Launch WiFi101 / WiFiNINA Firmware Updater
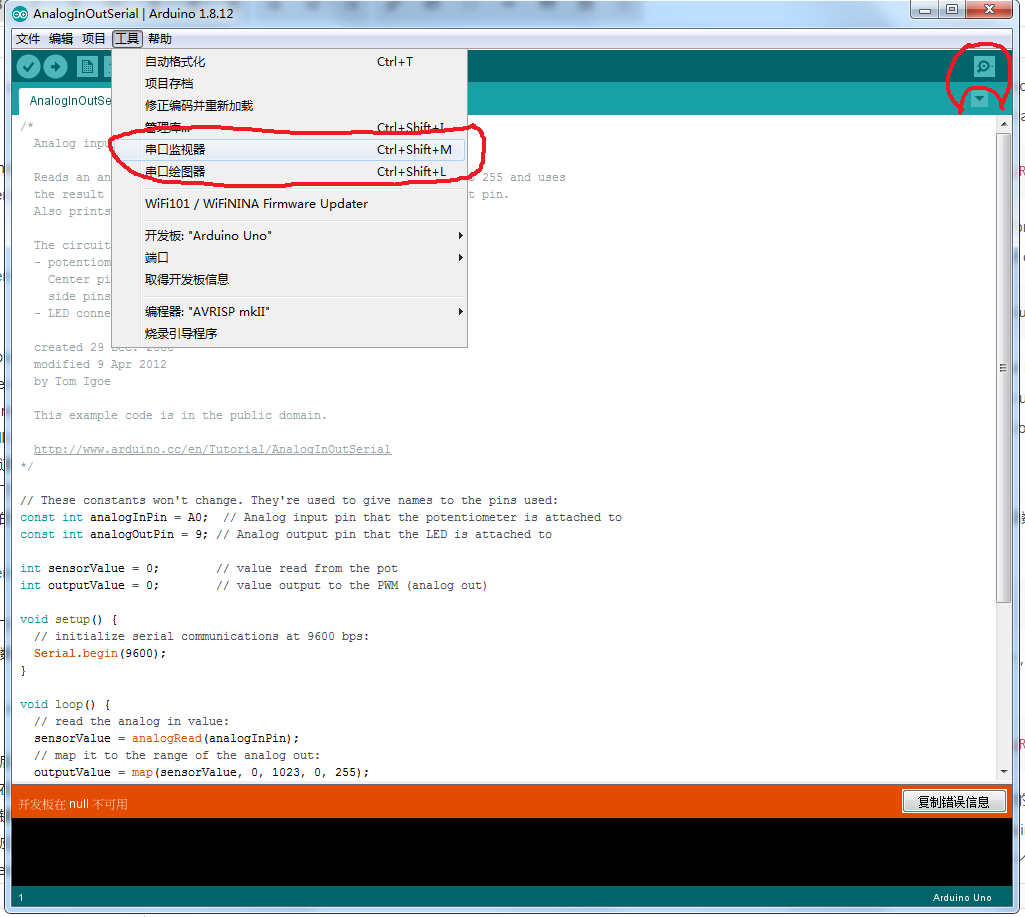The height and width of the screenshot is (917, 1025). (290, 204)
